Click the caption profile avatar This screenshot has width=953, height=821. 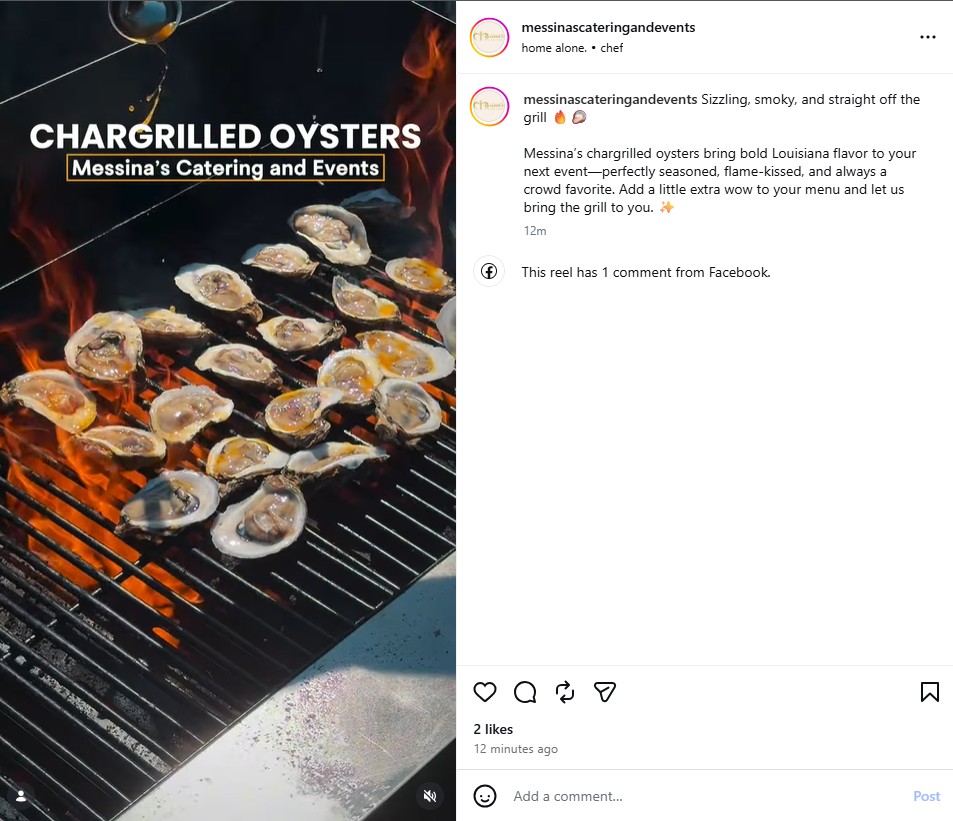coord(490,106)
